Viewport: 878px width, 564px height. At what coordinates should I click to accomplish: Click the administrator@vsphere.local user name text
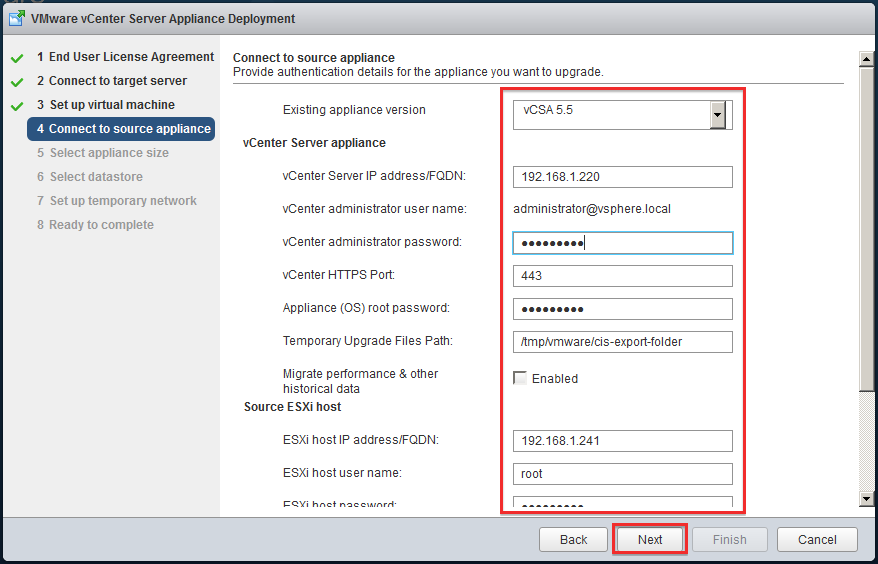pos(592,209)
